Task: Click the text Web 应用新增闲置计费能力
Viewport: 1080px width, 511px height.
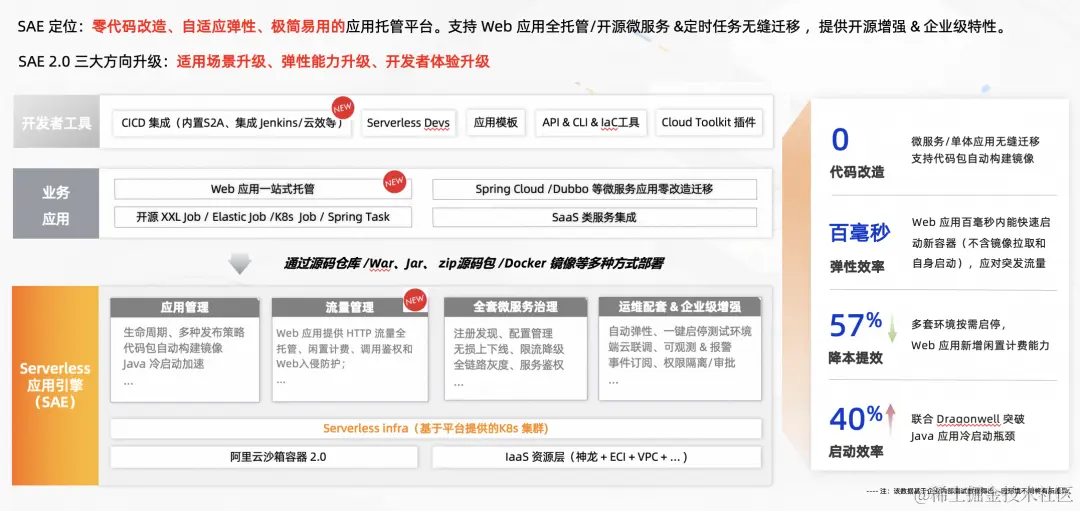Action: point(980,345)
